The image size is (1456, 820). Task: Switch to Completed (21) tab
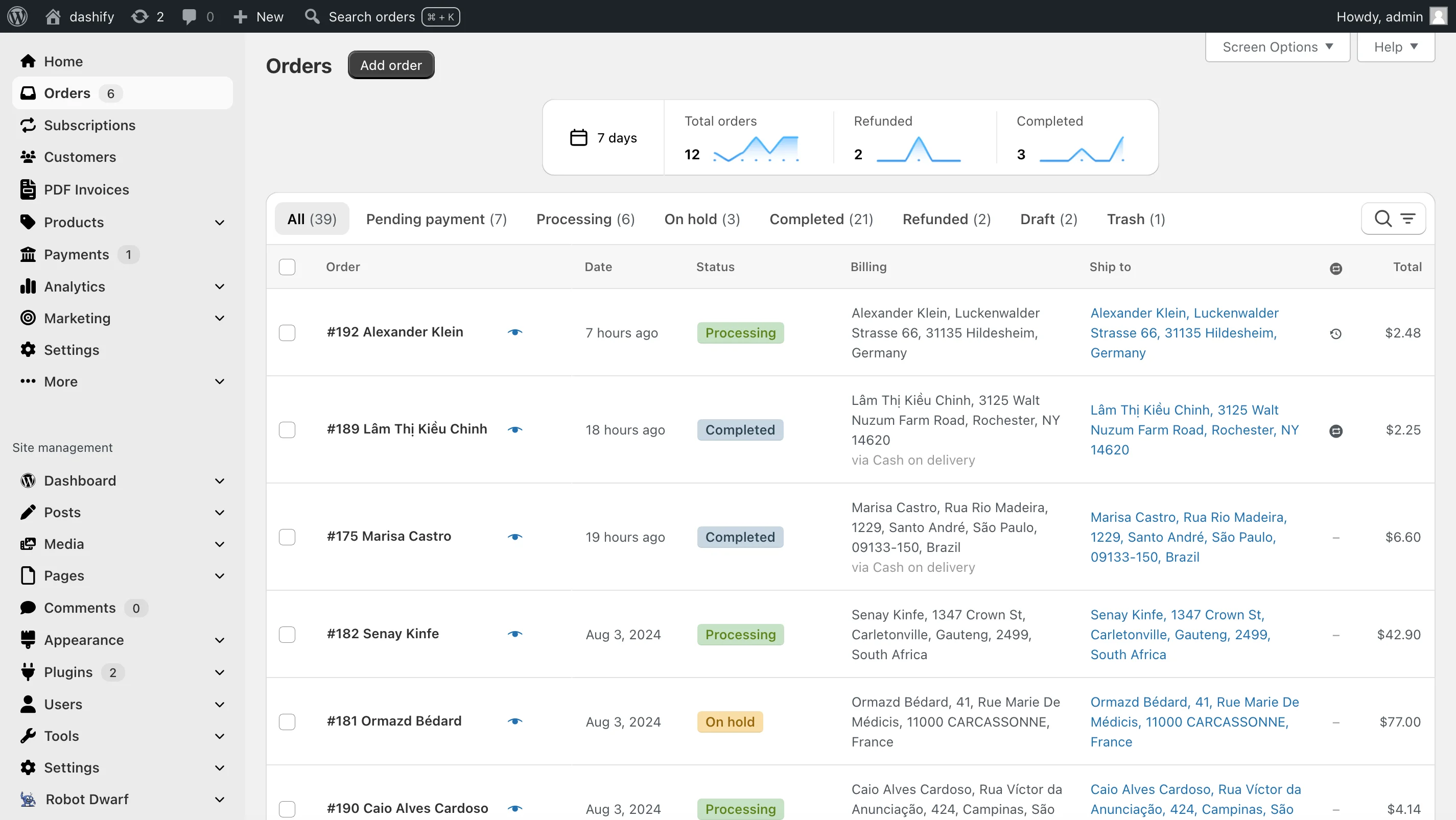(821, 219)
